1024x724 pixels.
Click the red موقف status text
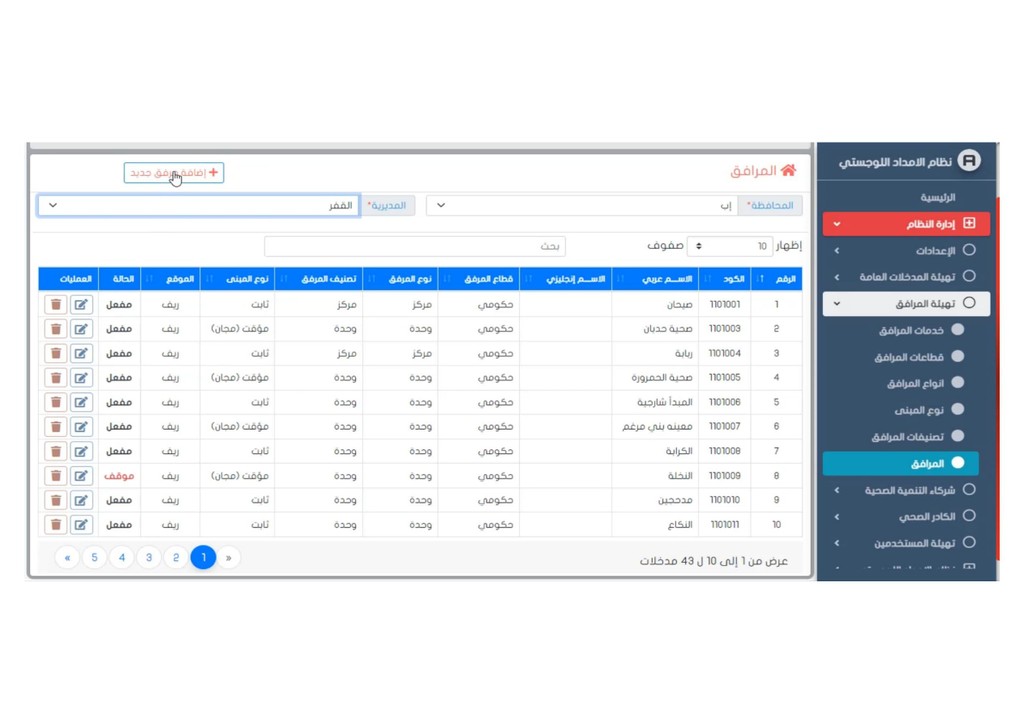pos(119,476)
